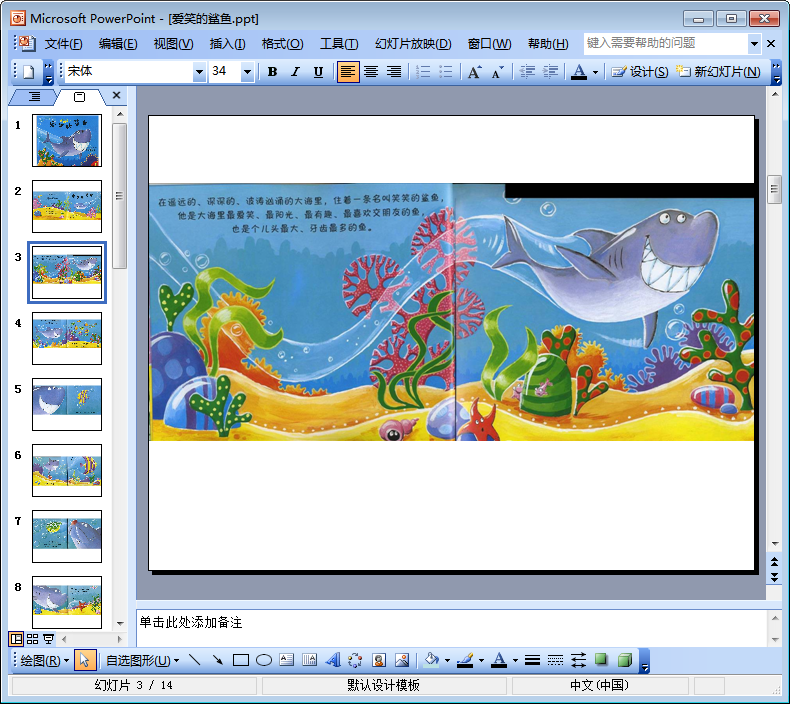Open the 文件 (File) menu
Viewport: 790px width, 704px height.
[x=63, y=44]
